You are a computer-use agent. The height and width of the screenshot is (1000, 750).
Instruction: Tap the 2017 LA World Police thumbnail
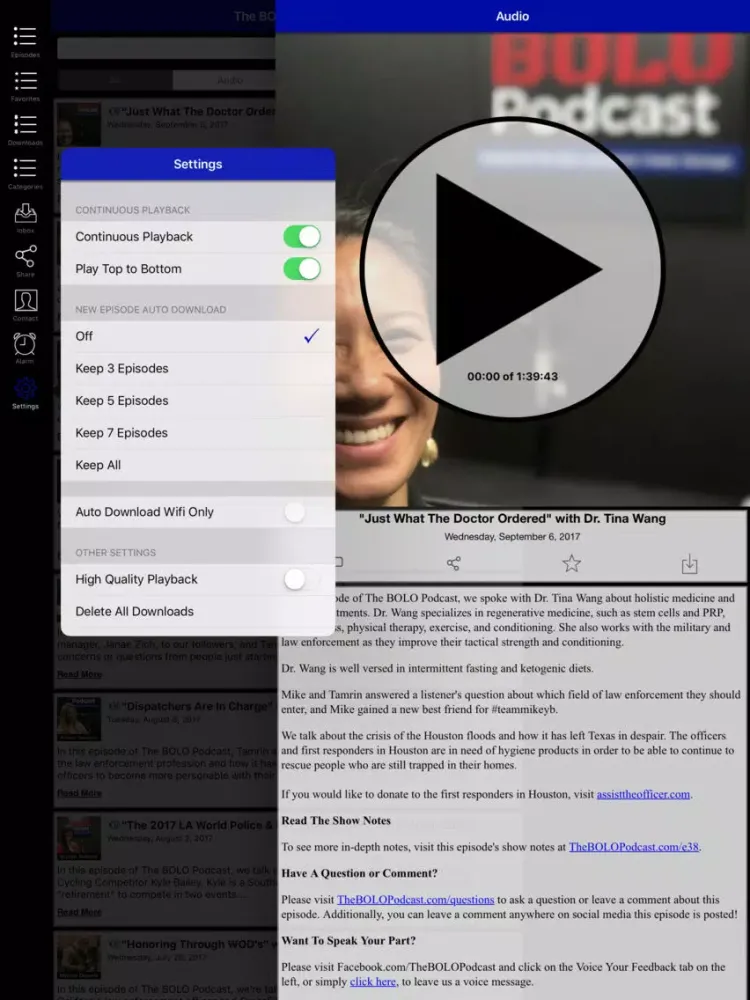coord(79,838)
